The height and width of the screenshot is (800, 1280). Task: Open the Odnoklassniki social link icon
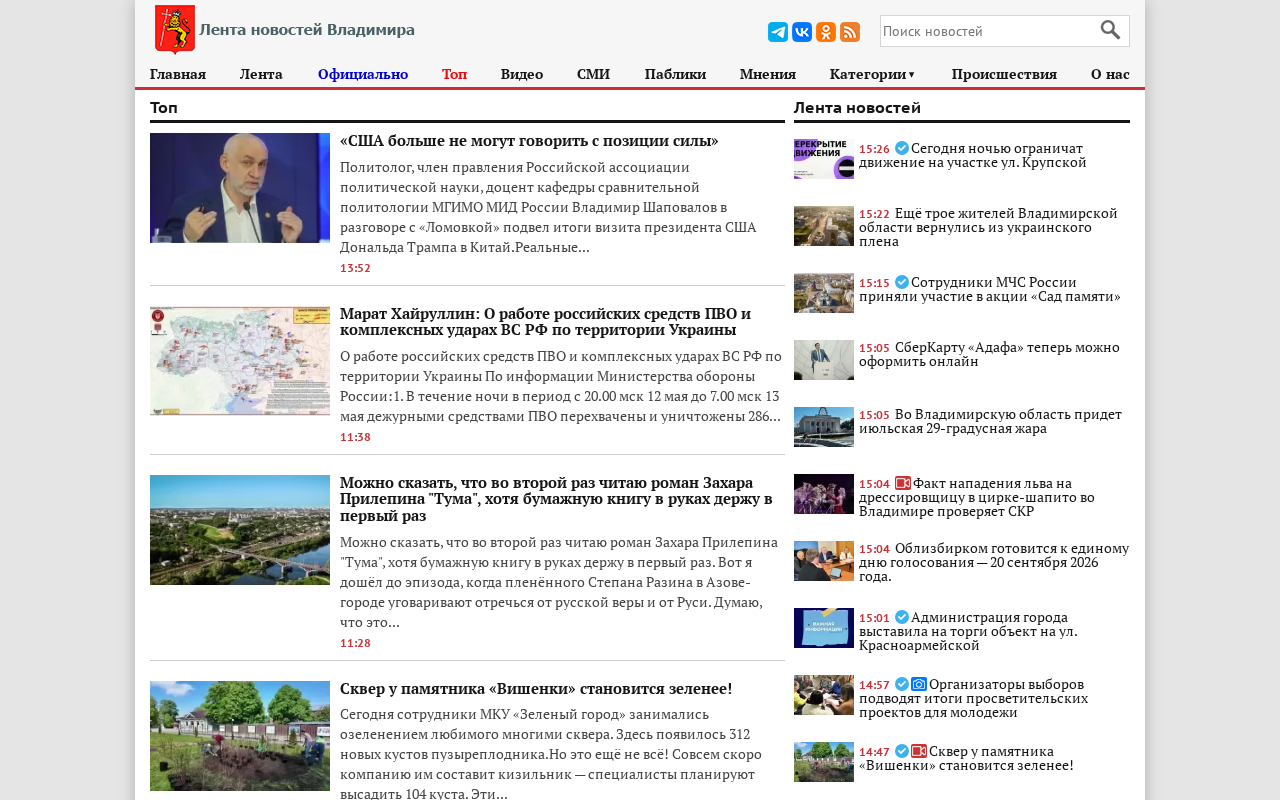click(826, 32)
